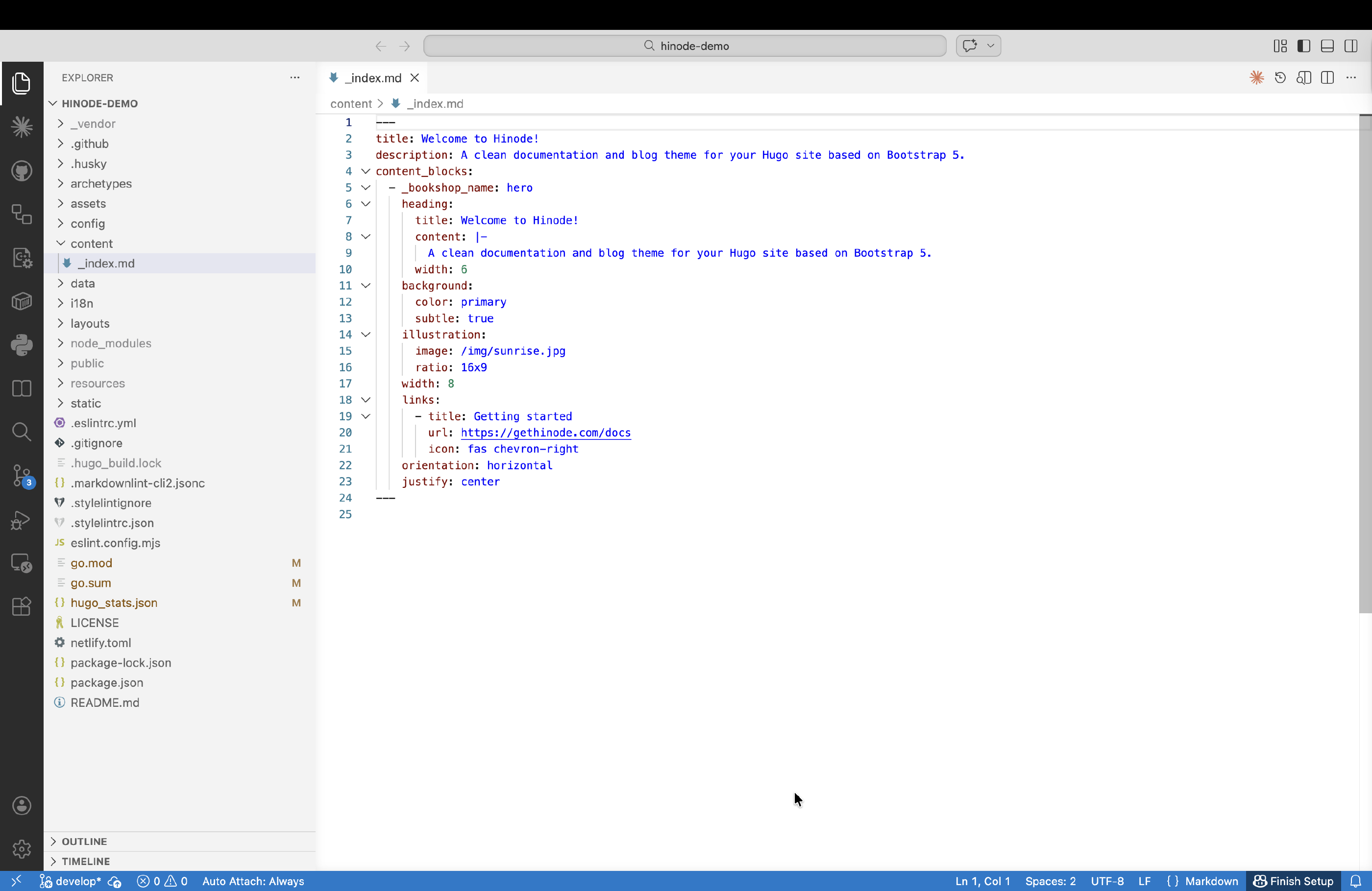Viewport: 1372px width, 891px height.
Task: Fold the illustration block at line 14
Action: pos(366,334)
